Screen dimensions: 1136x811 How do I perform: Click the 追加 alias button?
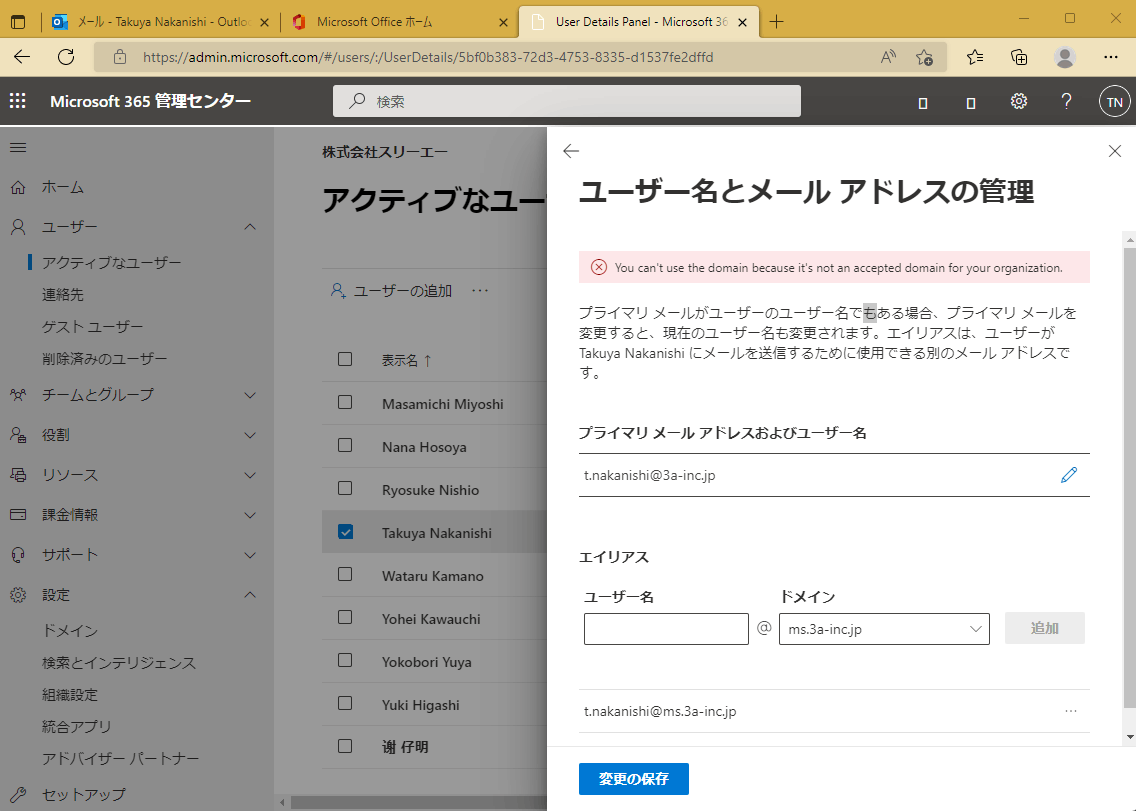[1044, 628]
